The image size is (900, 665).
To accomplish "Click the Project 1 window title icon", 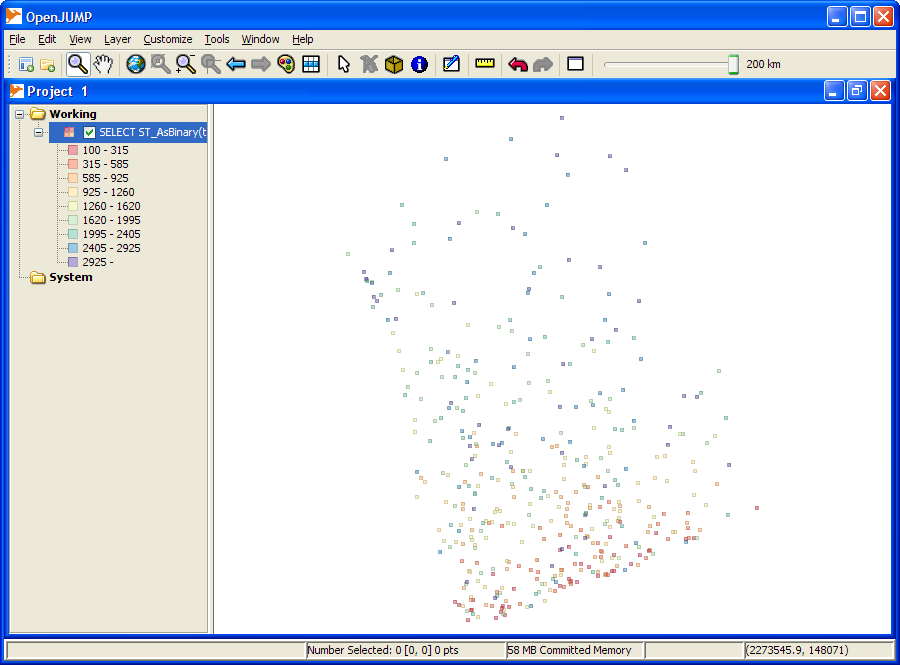I will coord(17,91).
